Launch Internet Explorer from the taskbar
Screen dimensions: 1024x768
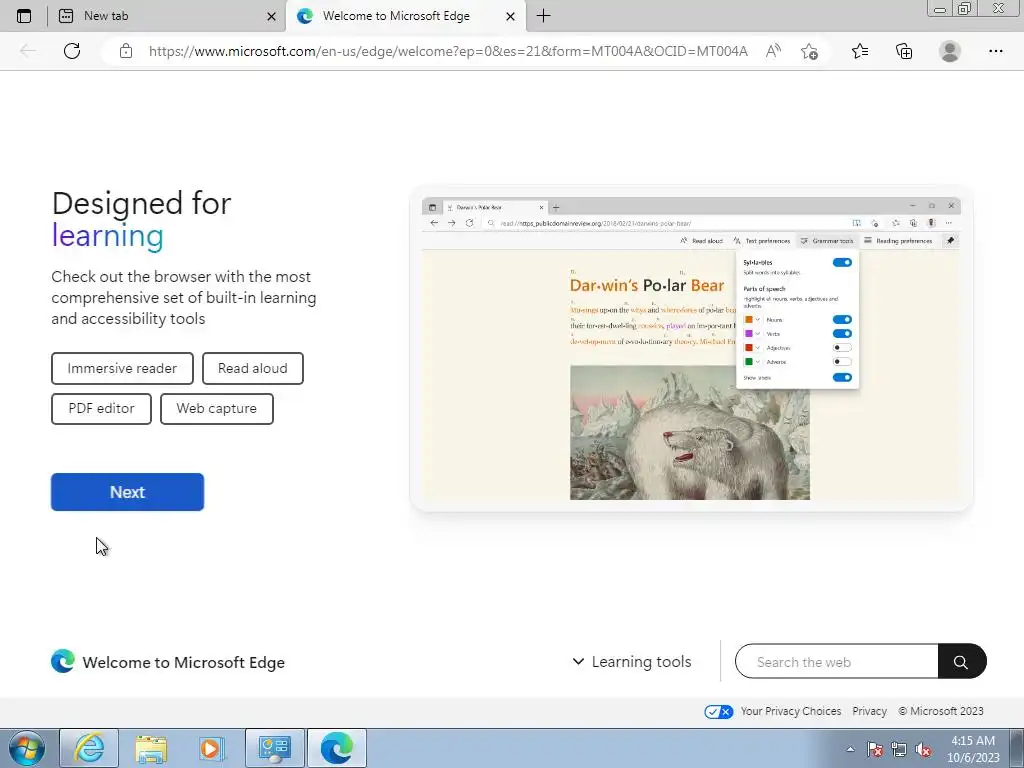tap(89, 748)
